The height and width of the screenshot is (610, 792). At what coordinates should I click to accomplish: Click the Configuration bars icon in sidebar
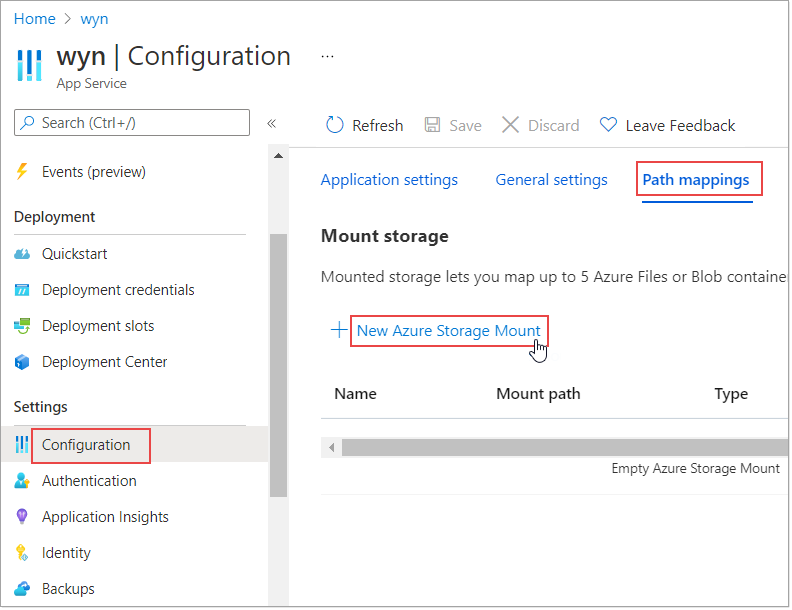[22, 444]
